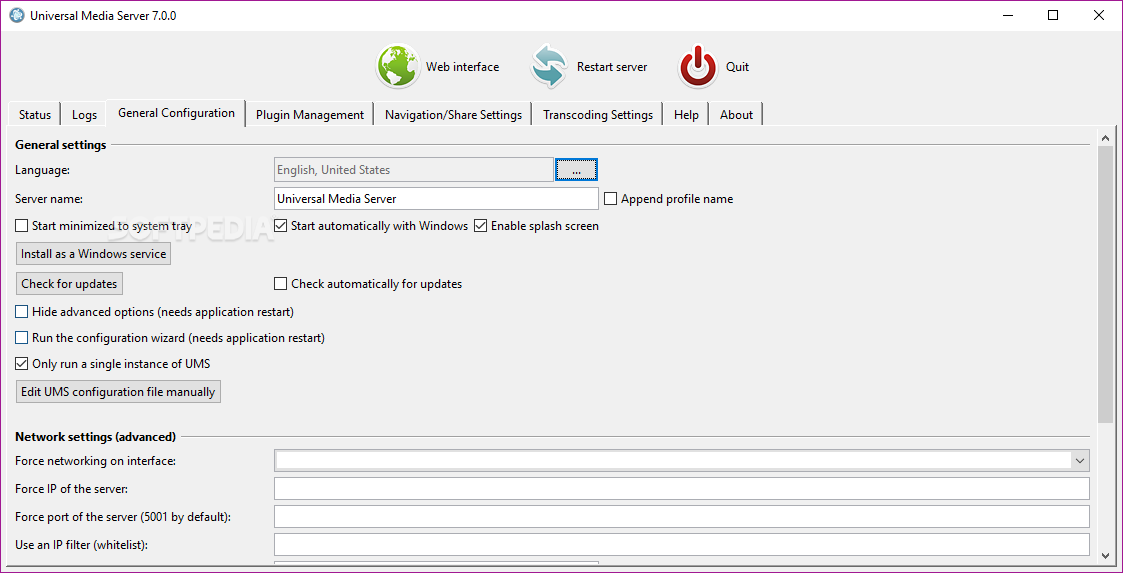Check Run the configuration wizard
This screenshot has width=1123, height=573.
21,337
